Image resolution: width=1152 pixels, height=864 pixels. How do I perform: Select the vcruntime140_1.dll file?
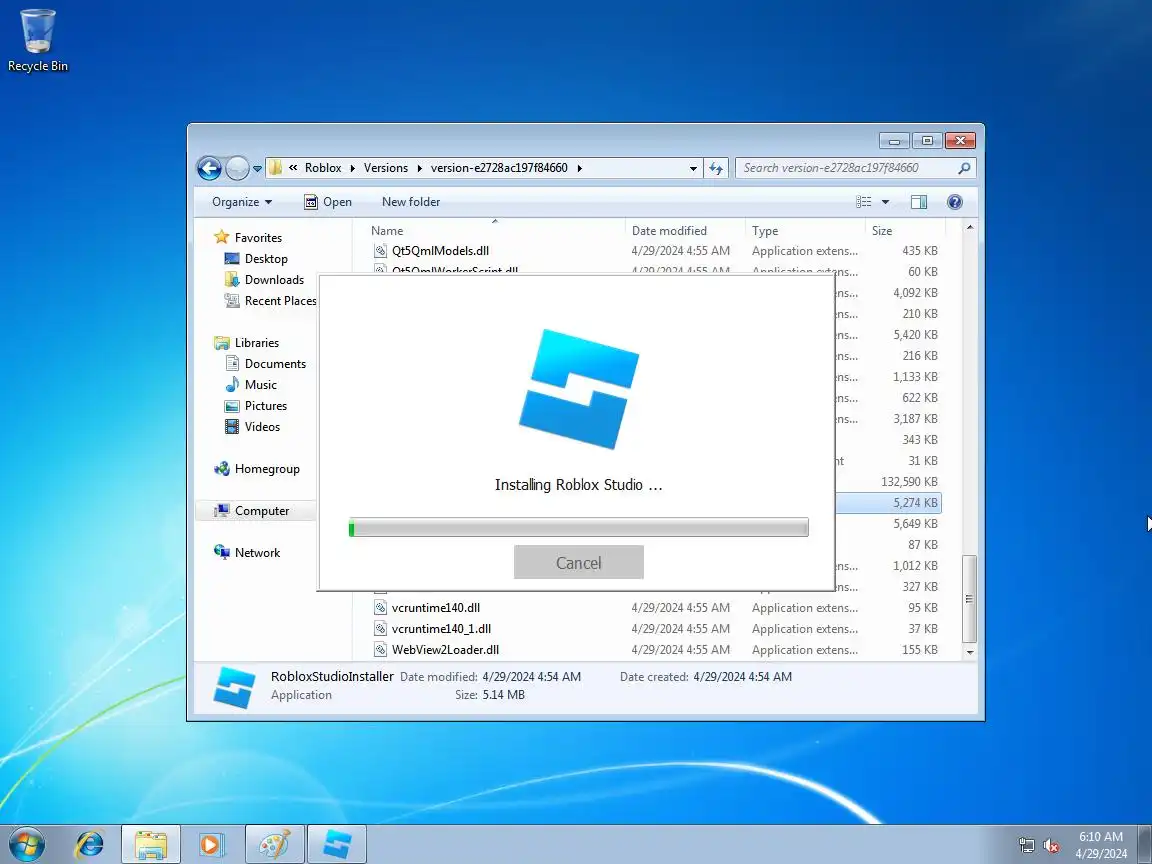pos(441,629)
